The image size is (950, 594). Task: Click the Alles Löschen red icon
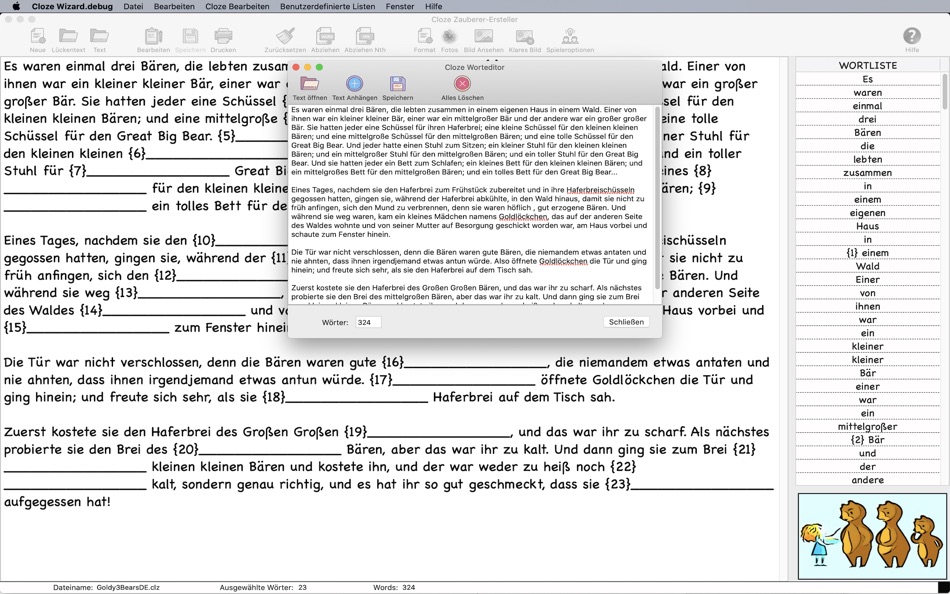(462, 84)
